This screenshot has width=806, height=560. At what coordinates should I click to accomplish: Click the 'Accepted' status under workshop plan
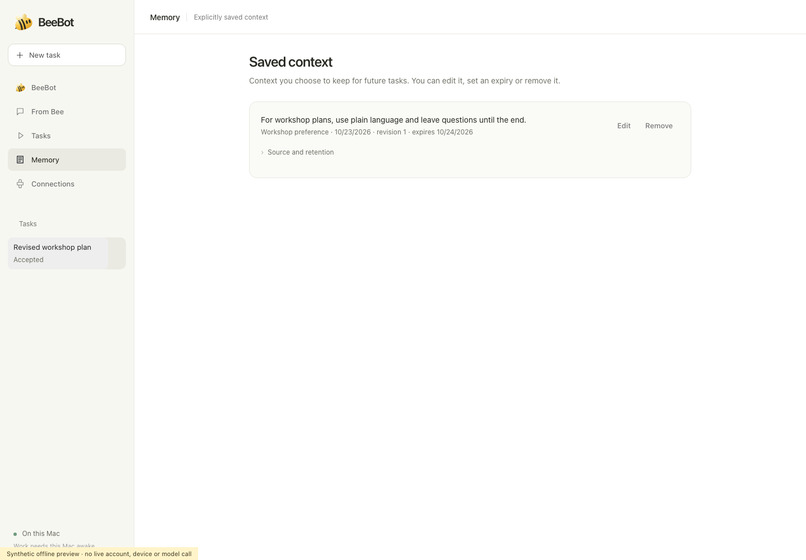click(28, 260)
